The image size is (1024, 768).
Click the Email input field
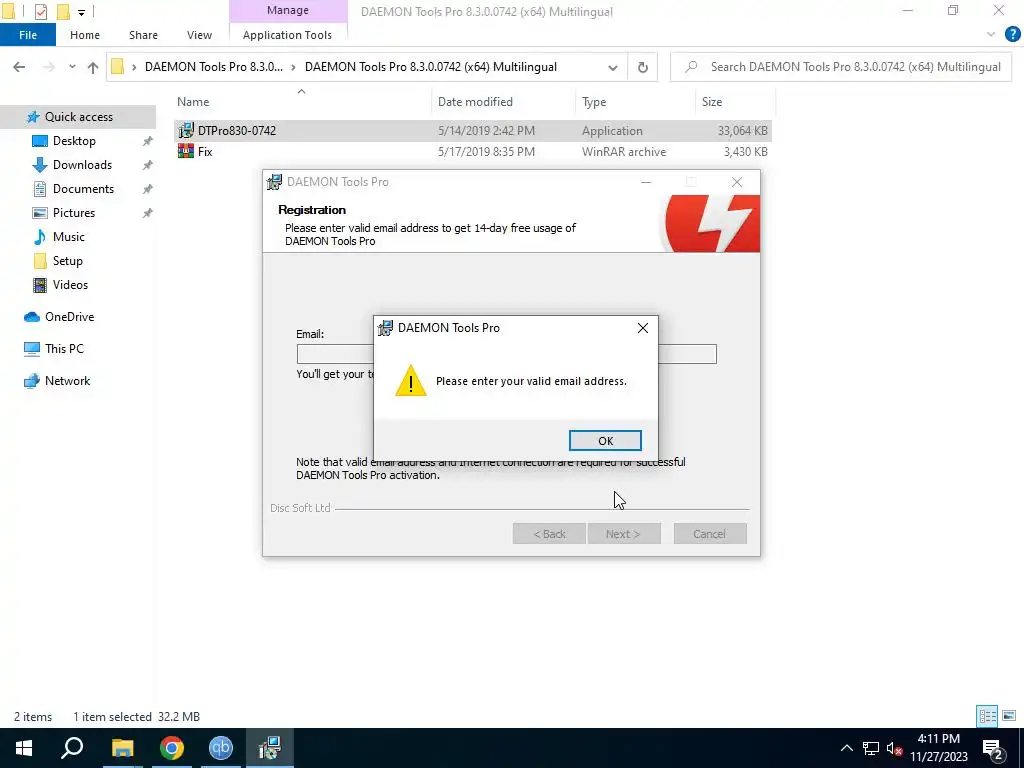click(506, 354)
